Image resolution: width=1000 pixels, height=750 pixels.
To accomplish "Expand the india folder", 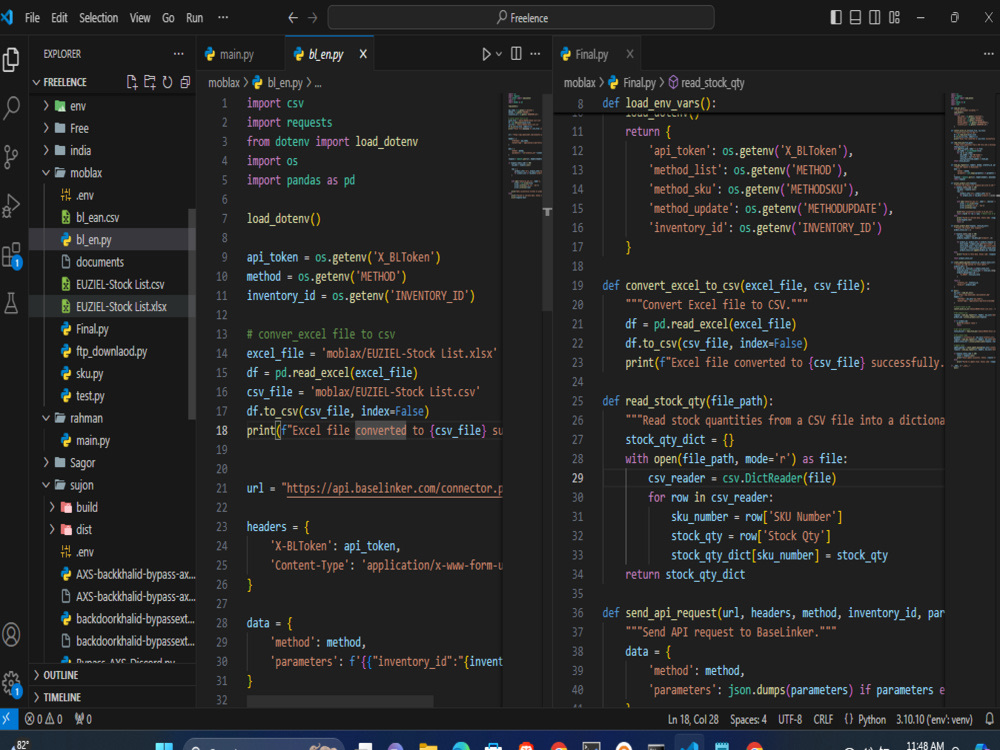I will 46,151.
